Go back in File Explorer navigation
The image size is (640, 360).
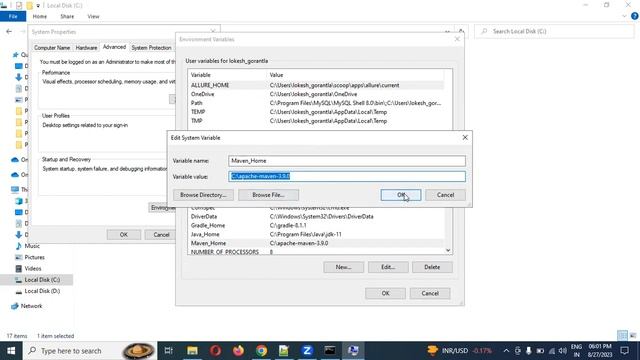[9, 31]
